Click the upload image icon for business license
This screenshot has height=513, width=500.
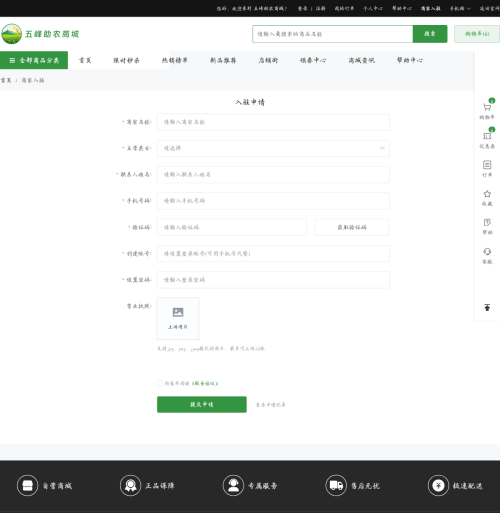[x=178, y=312]
